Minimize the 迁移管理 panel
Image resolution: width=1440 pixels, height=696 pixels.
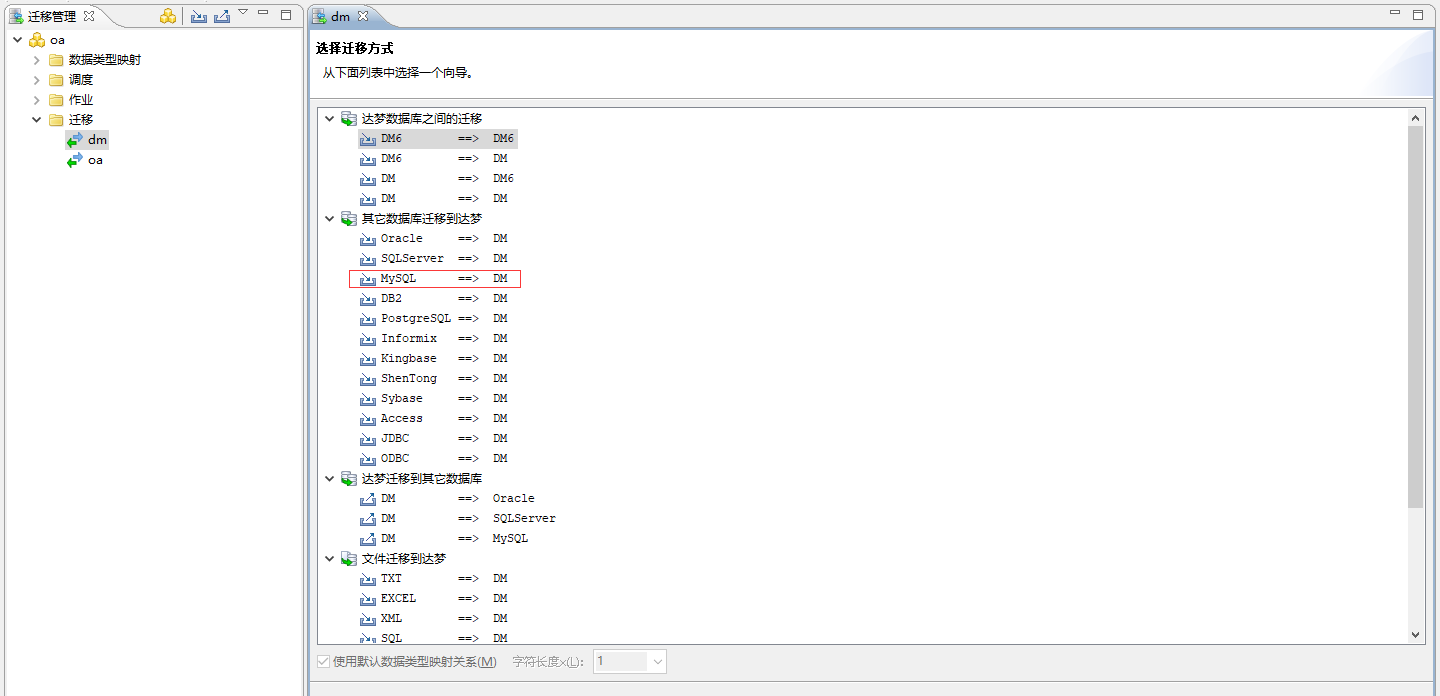point(263,13)
